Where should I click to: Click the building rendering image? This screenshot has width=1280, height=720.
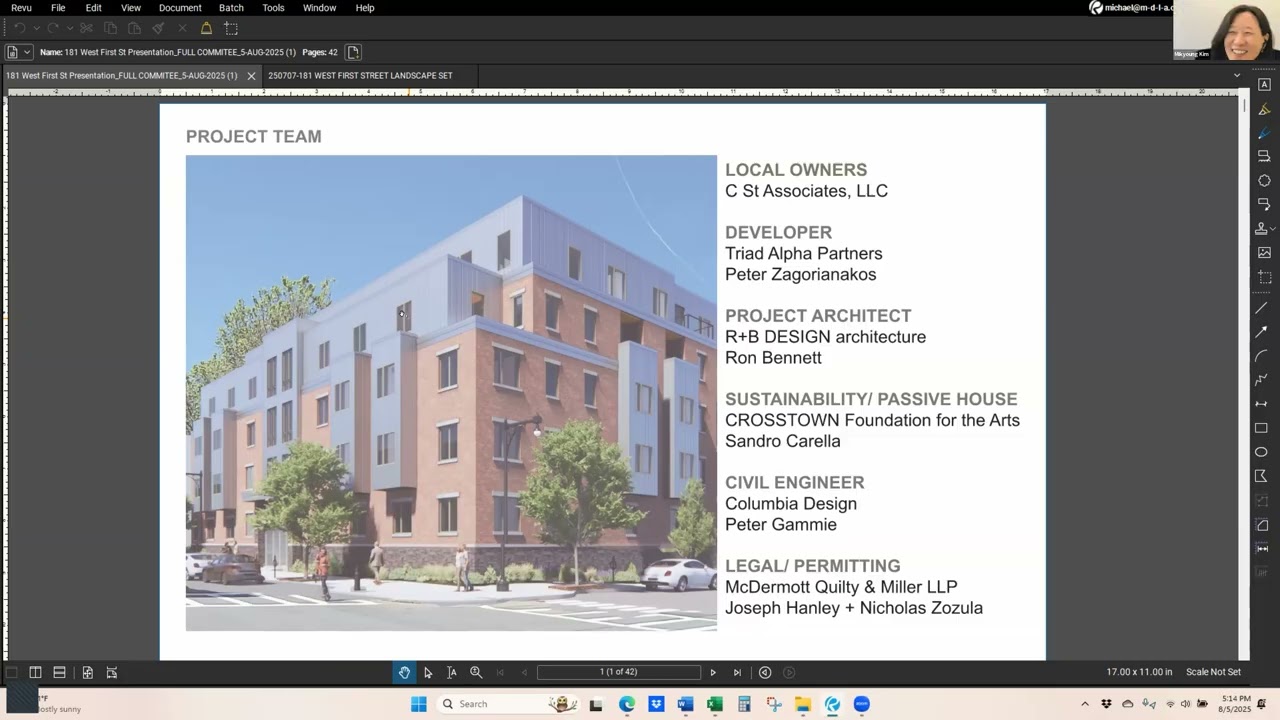pos(451,393)
